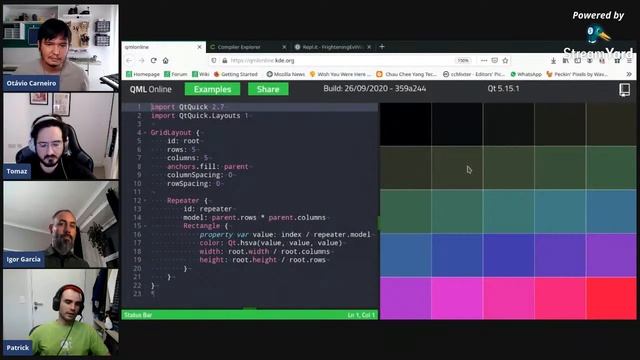Switch to the qmlonline tab
640x360 pixels.
163,47
